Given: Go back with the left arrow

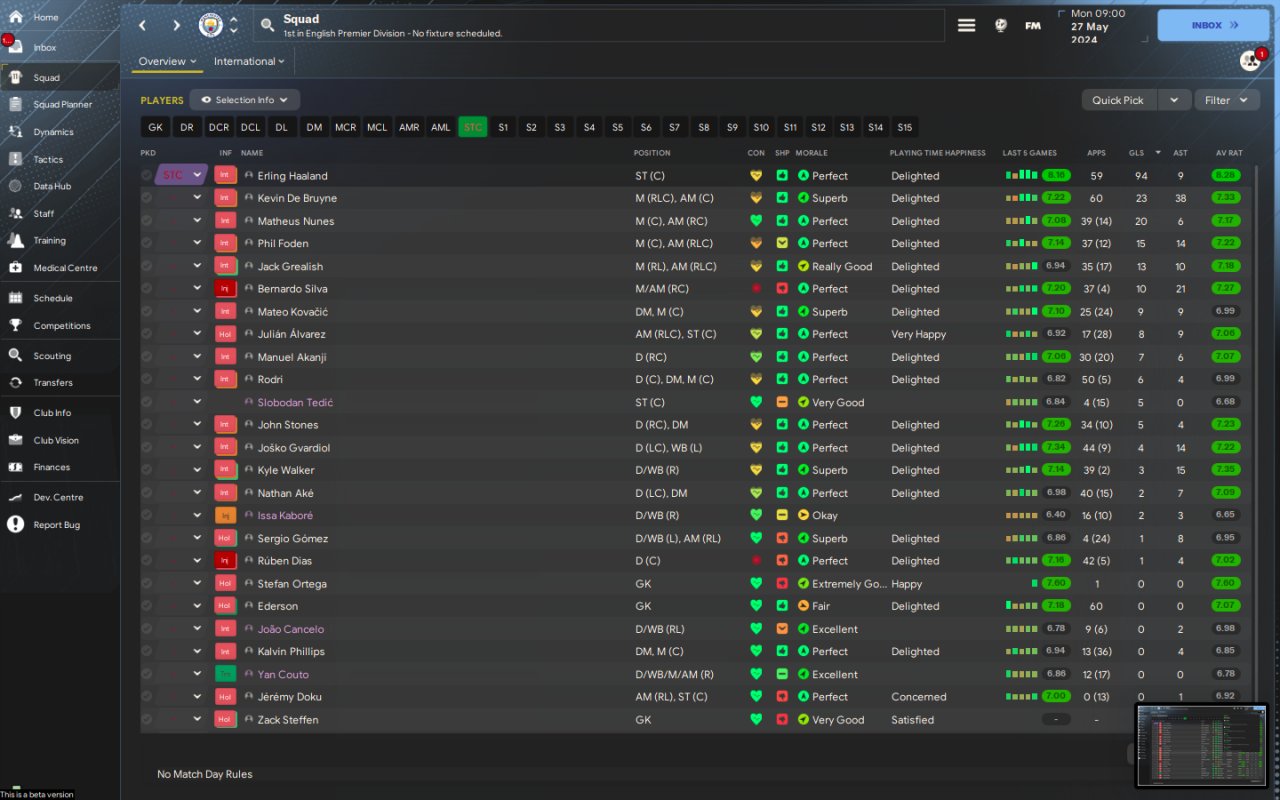Looking at the screenshot, I should pos(142,25).
